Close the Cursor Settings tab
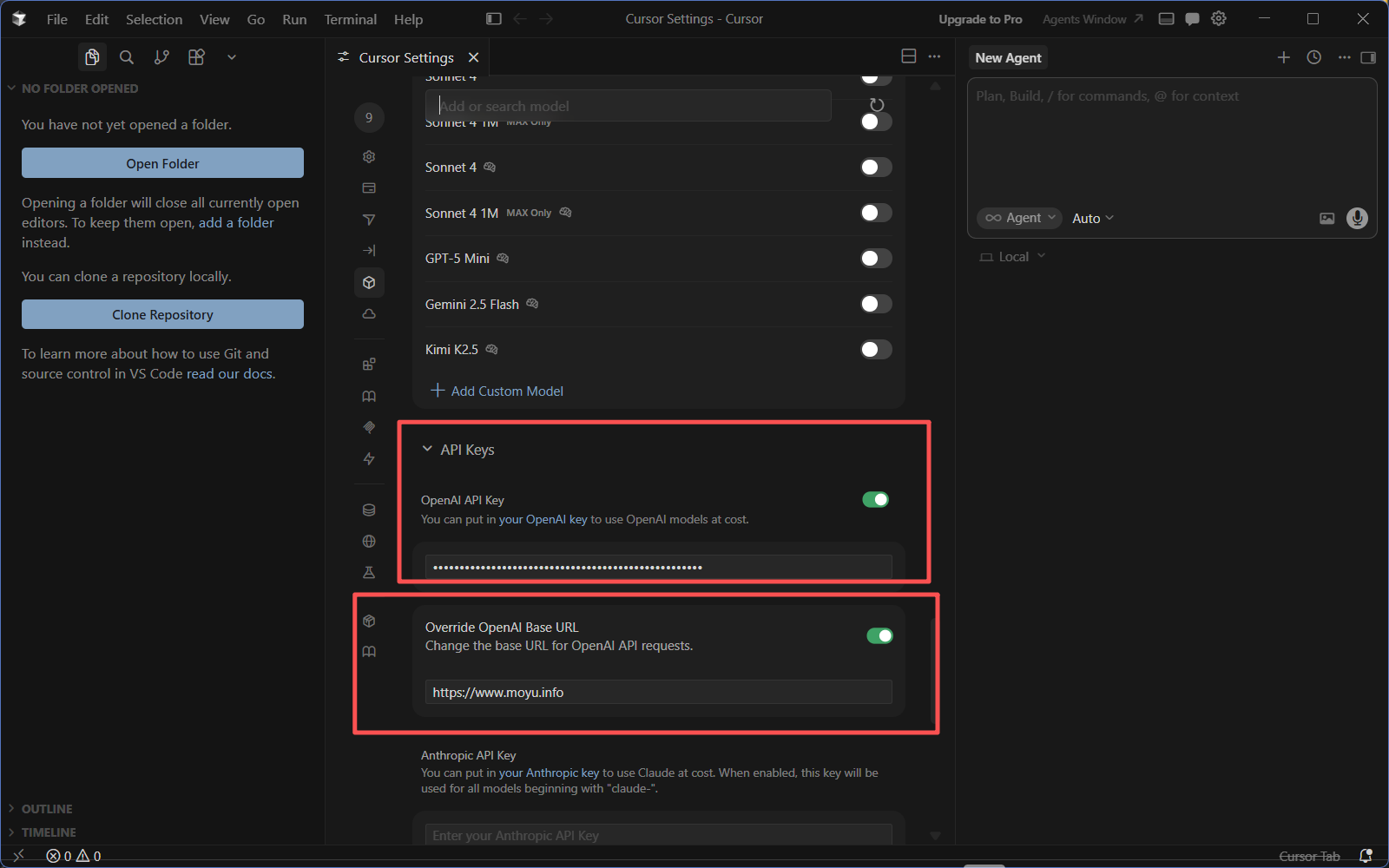Image resolution: width=1389 pixels, height=868 pixels. click(473, 57)
